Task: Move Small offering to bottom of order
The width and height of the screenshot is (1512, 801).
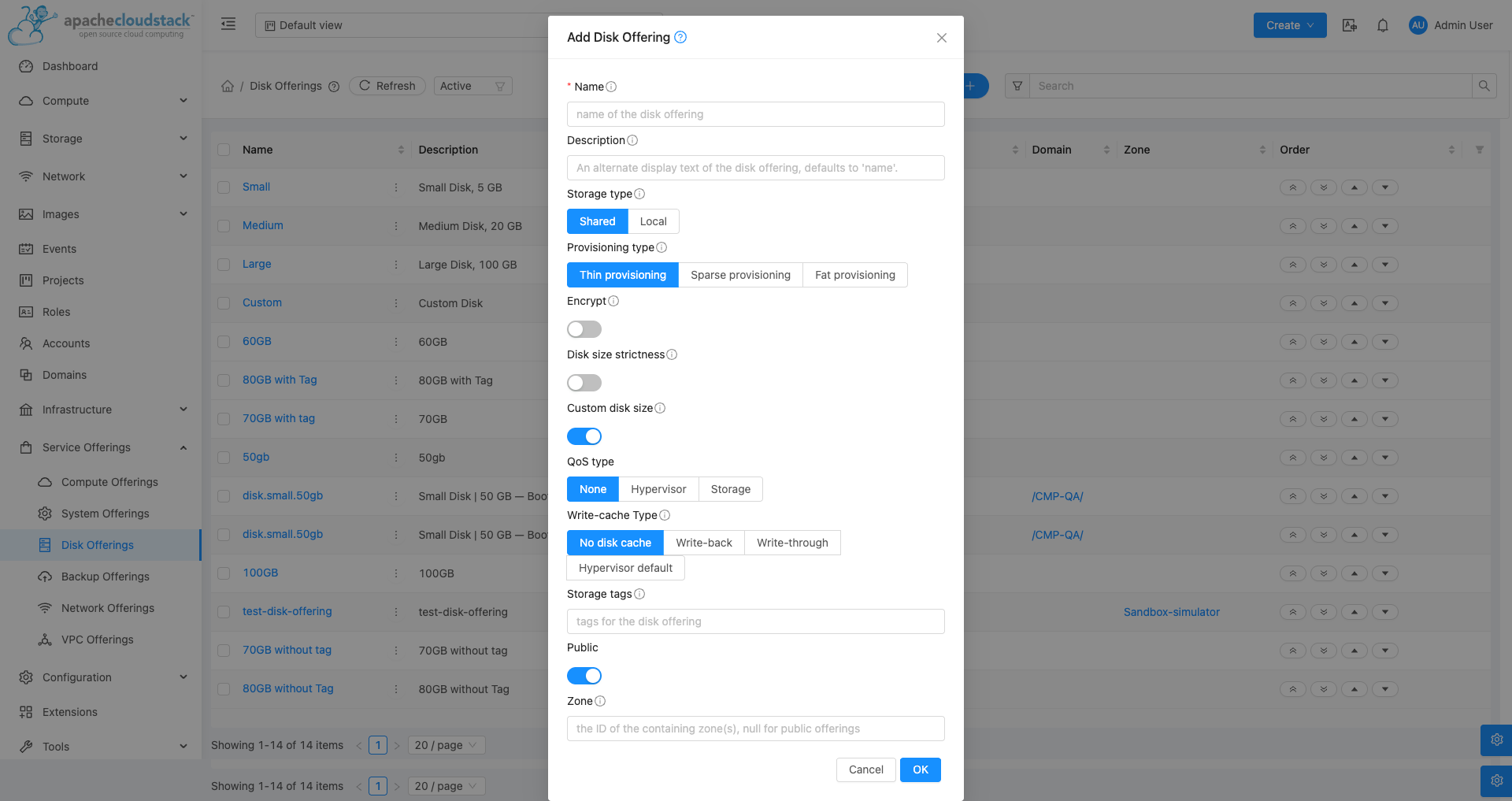Action: point(1324,187)
